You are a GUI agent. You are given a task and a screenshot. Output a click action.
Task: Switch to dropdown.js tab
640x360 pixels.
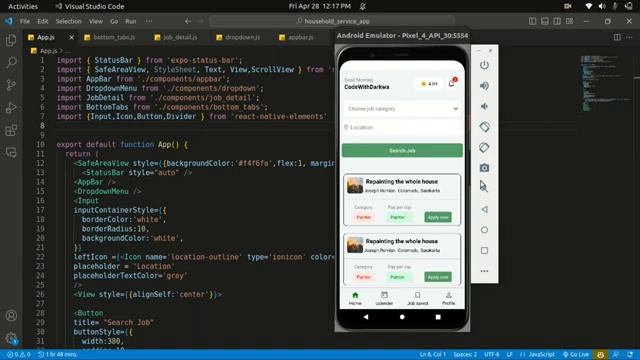click(238, 37)
